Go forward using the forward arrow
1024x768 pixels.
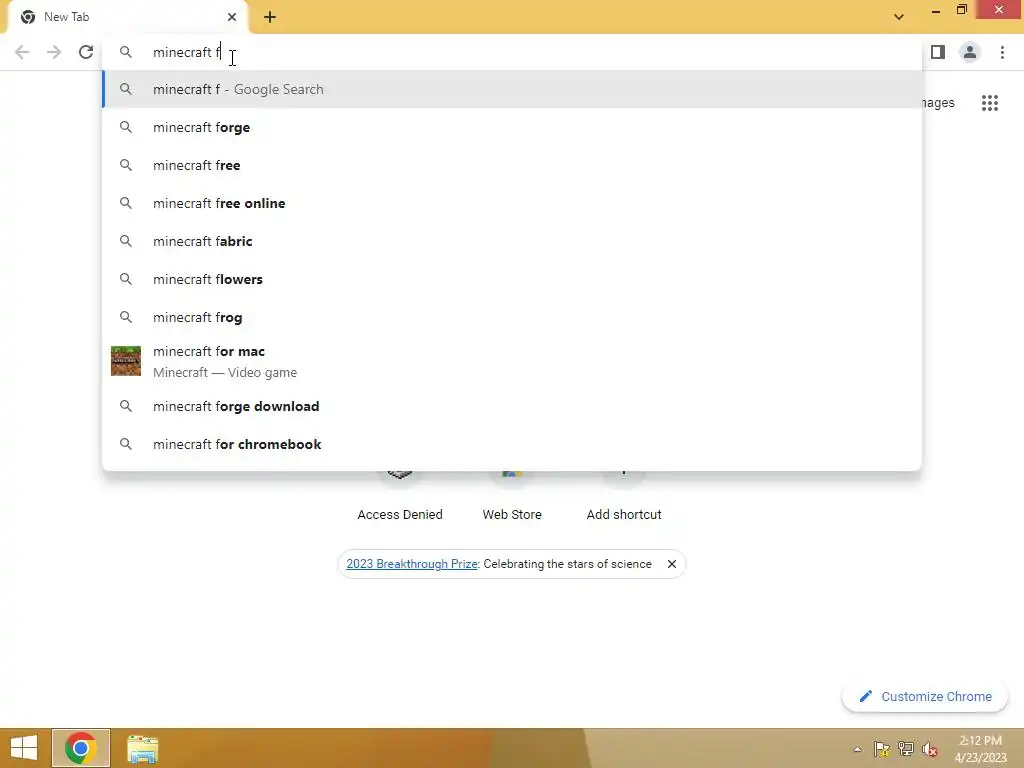tap(54, 52)
